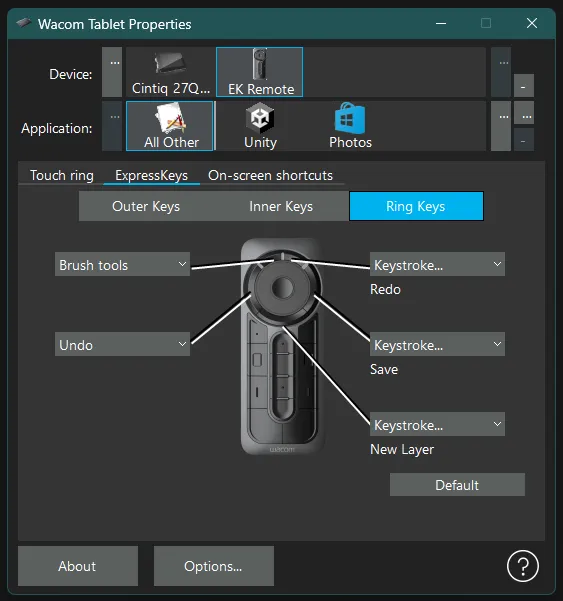563x601 pixels.
Task: Open the Undo dropdown
Action: (x=122, y=344)
